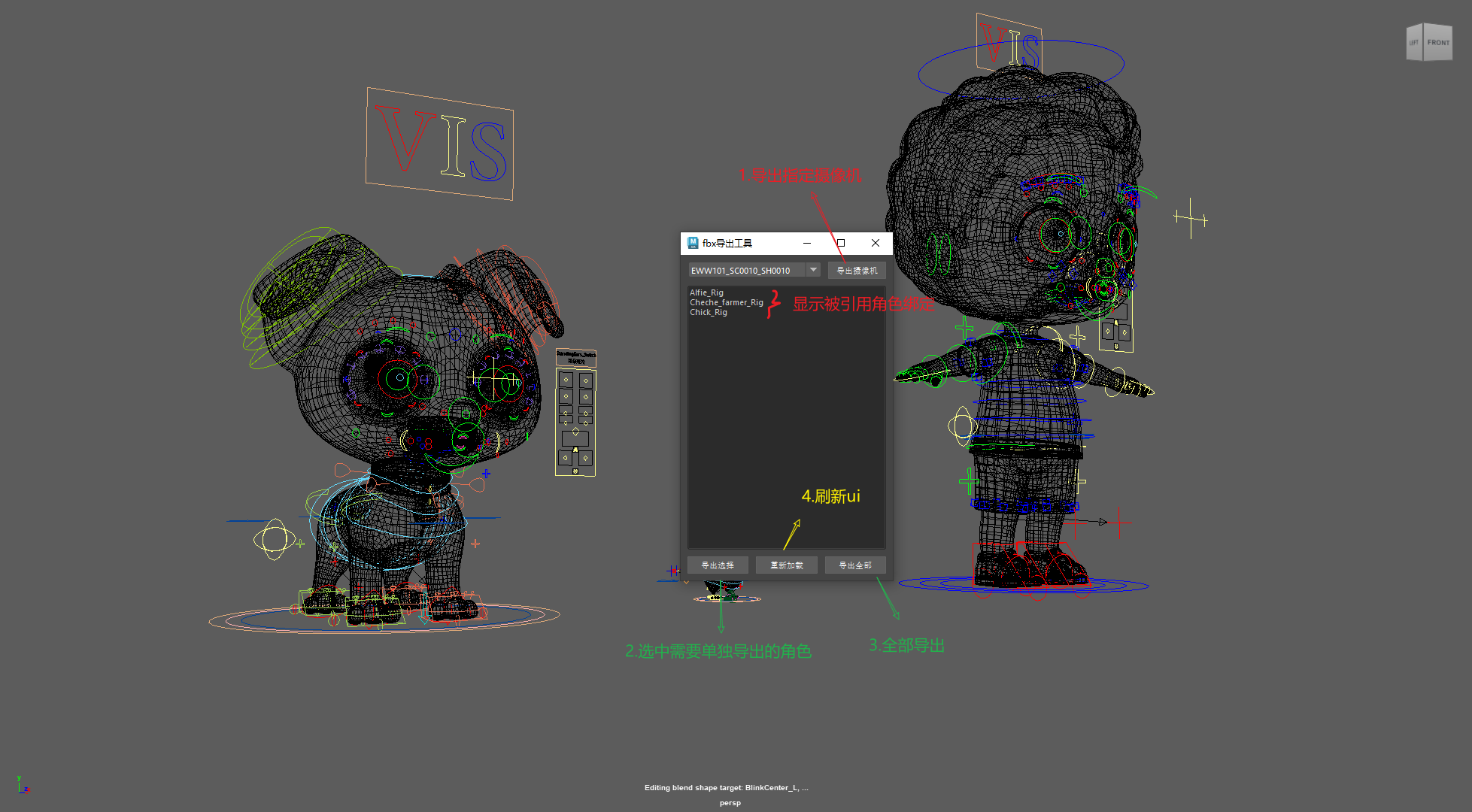The image size is (1472, 812).
Task: Click the Maya icon in fbx导出工具 title bar
Action: point(693,243)
